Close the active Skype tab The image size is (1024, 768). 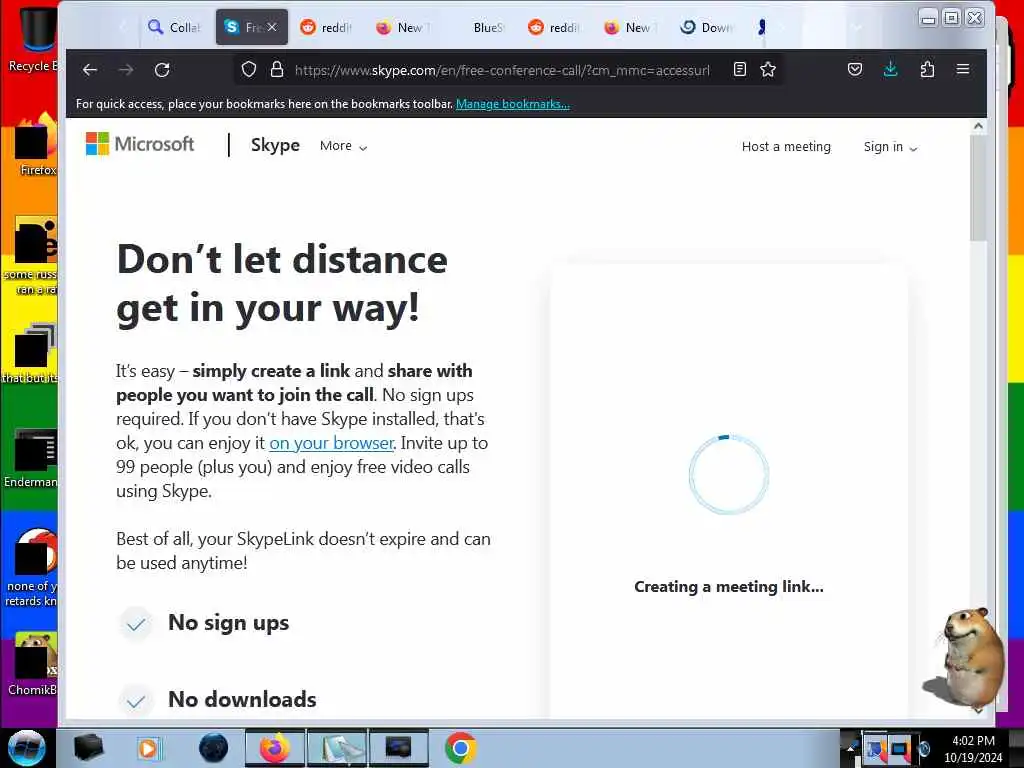coord(272,27)
